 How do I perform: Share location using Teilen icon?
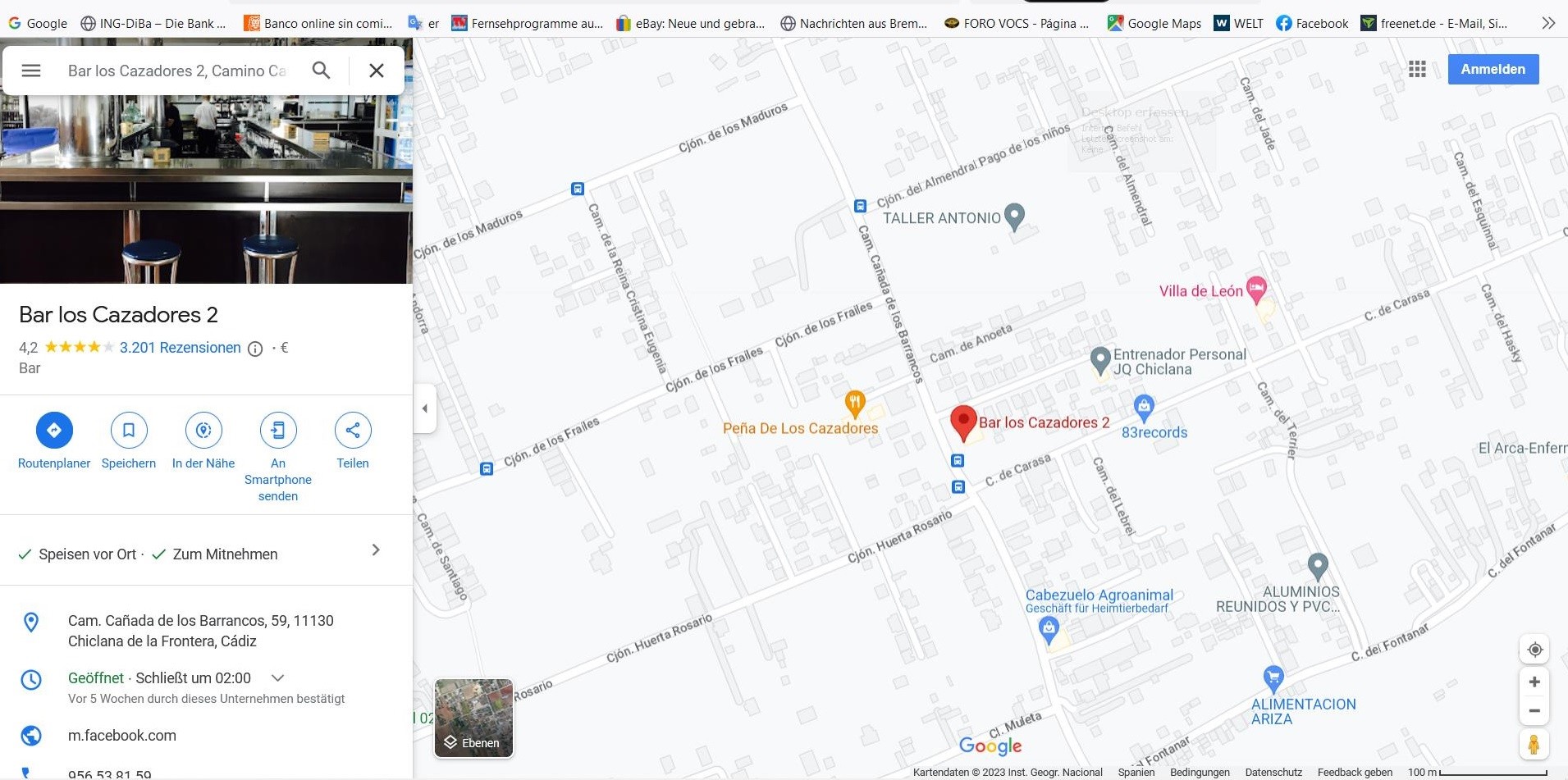[353, 430]
